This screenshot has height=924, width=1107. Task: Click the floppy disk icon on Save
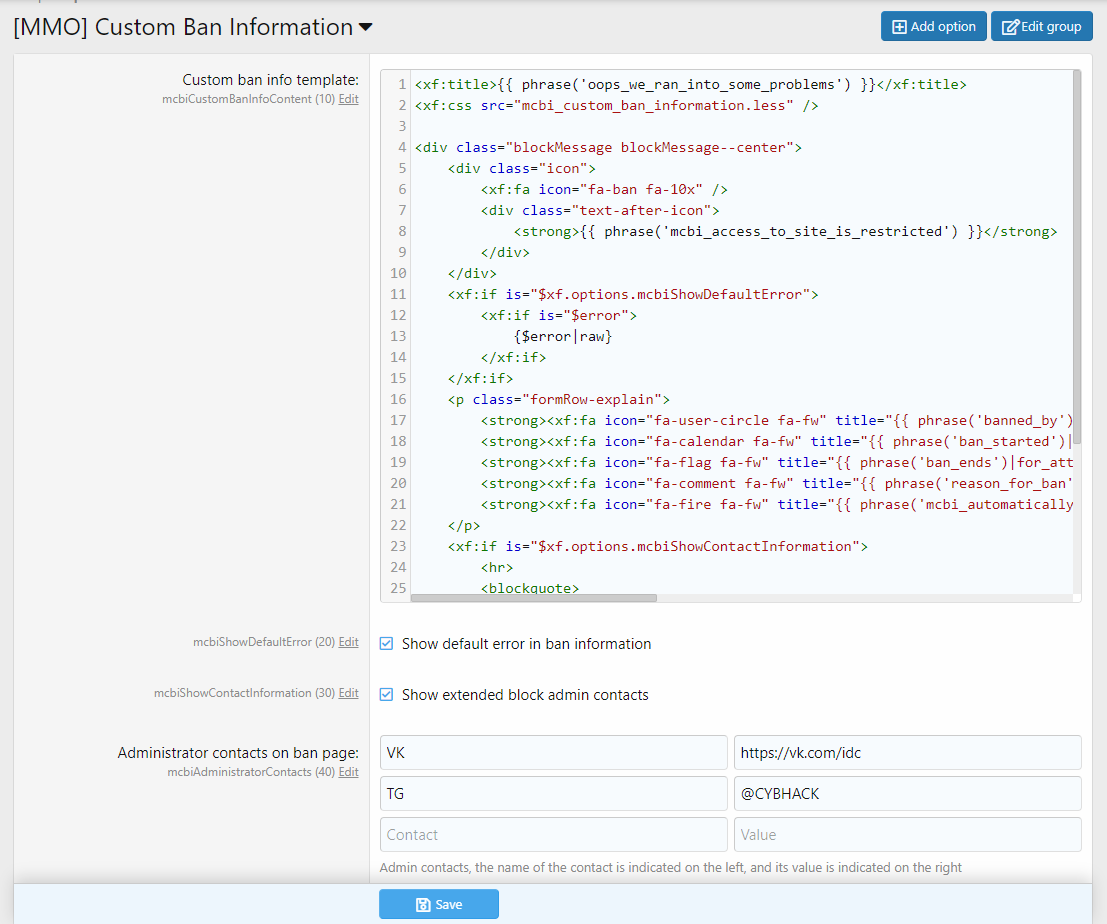(x=423, y=905)
